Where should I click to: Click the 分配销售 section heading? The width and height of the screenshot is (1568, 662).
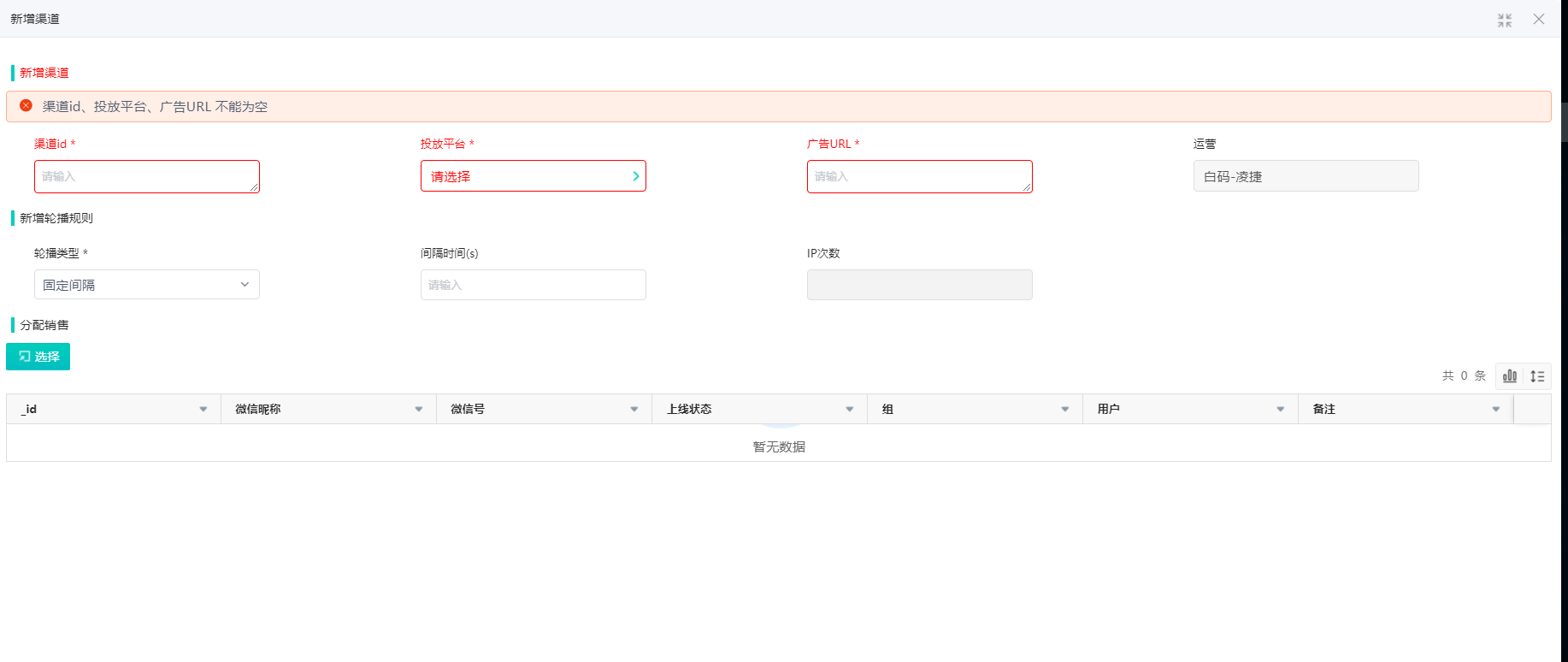(44, 325)
